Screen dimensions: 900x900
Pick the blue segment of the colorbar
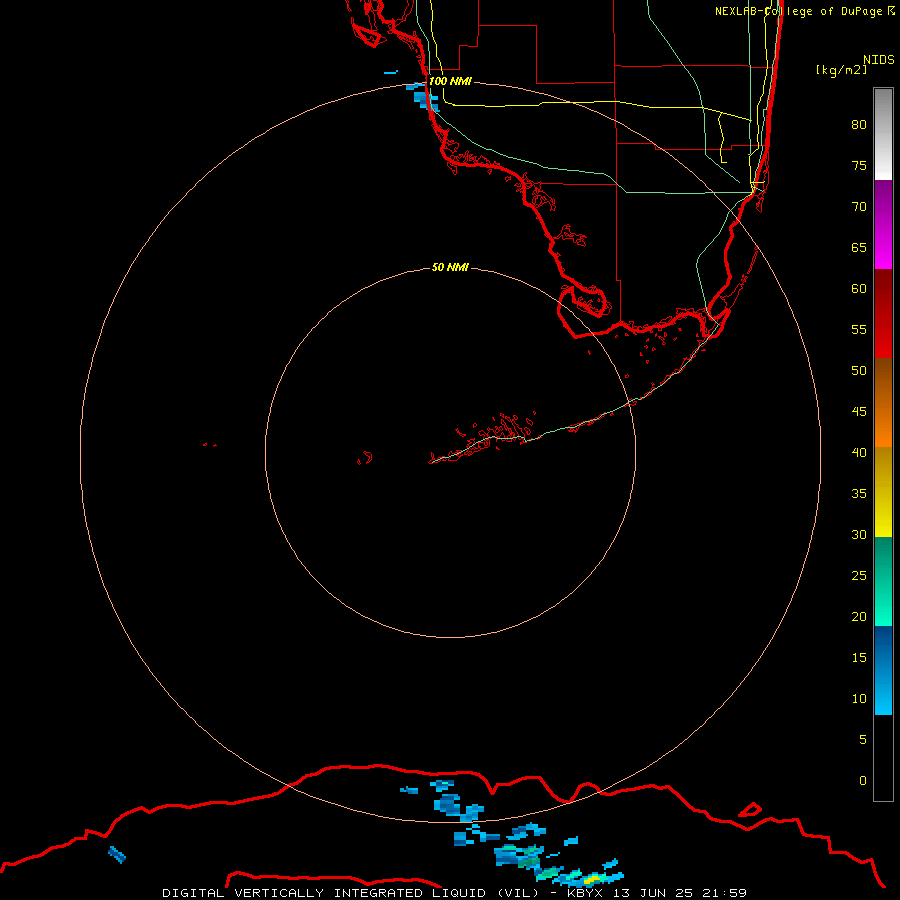tap(883, 670)
